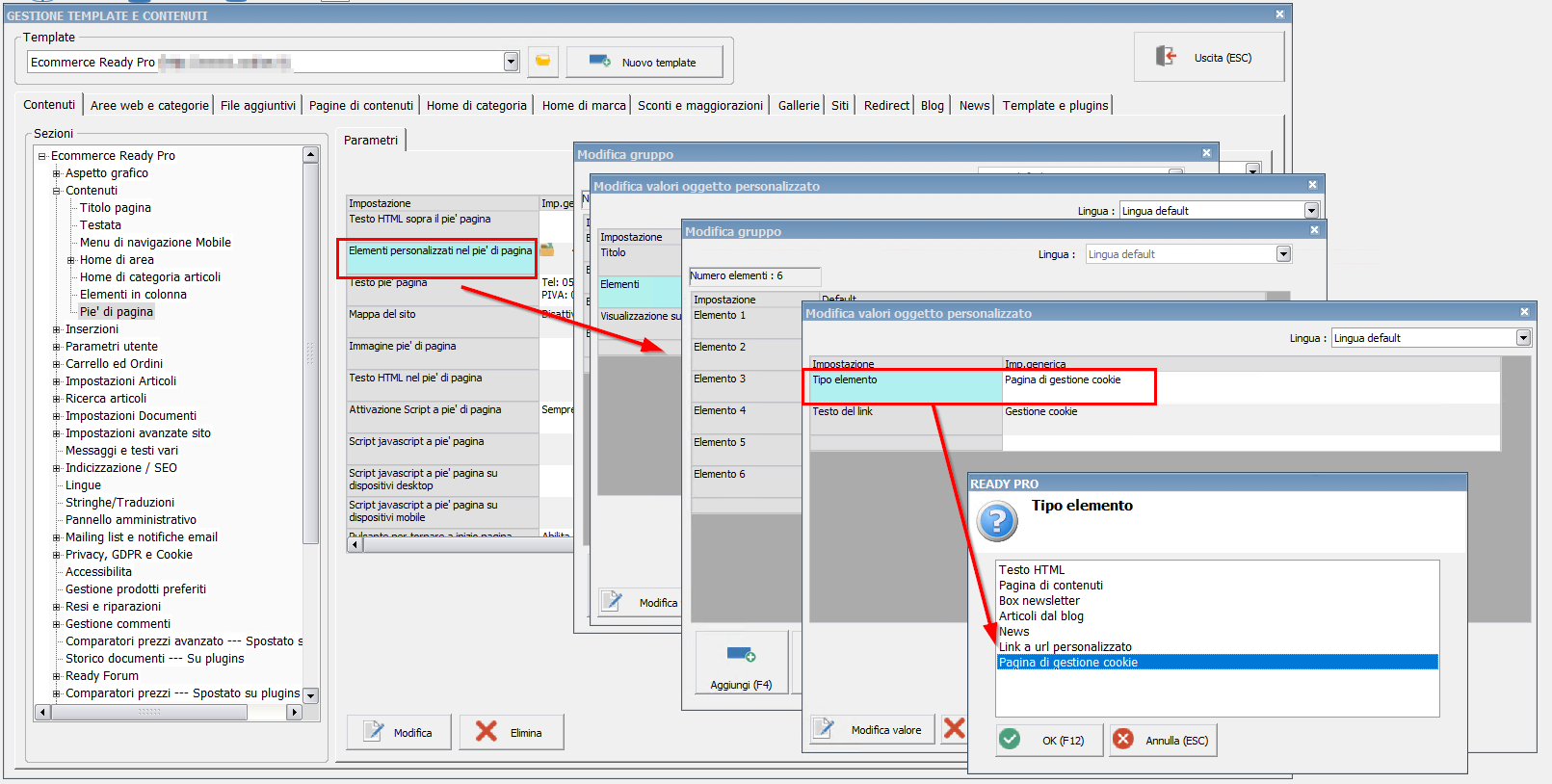Open the greyed Lingua default dropdown in Modifica gruppo

pos(1283,254)
